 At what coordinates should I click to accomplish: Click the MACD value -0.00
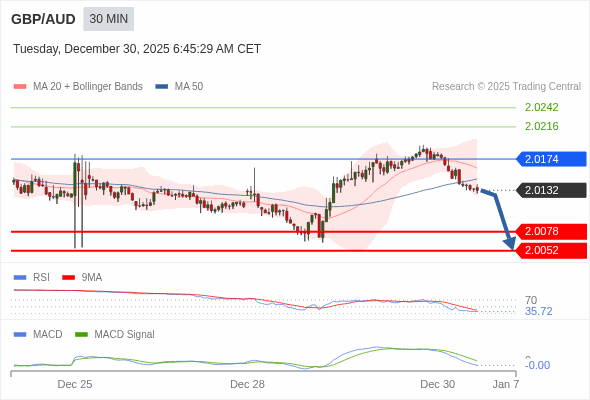click(x=537, y=365)
